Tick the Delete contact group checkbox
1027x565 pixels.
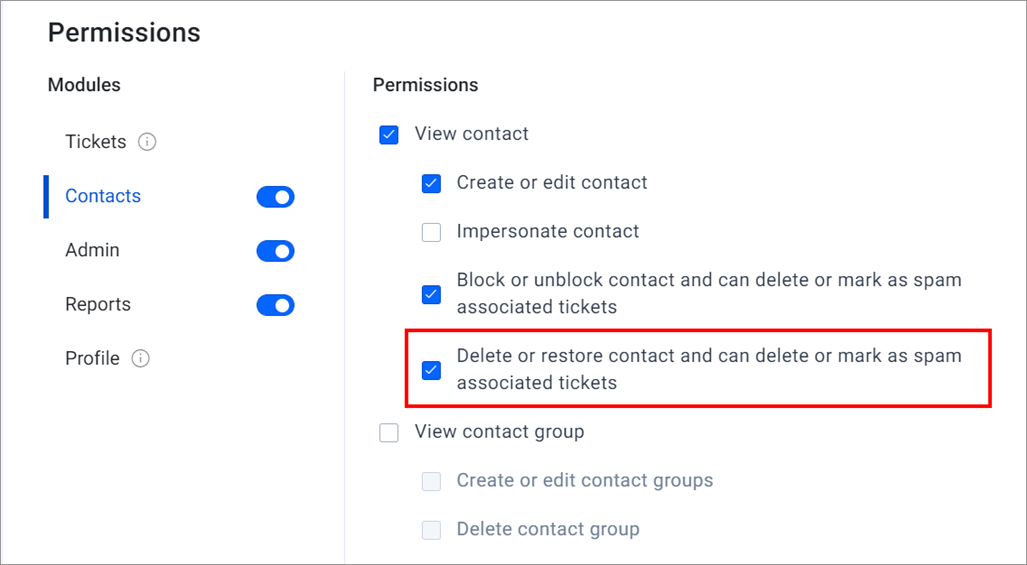pos(431,530)
